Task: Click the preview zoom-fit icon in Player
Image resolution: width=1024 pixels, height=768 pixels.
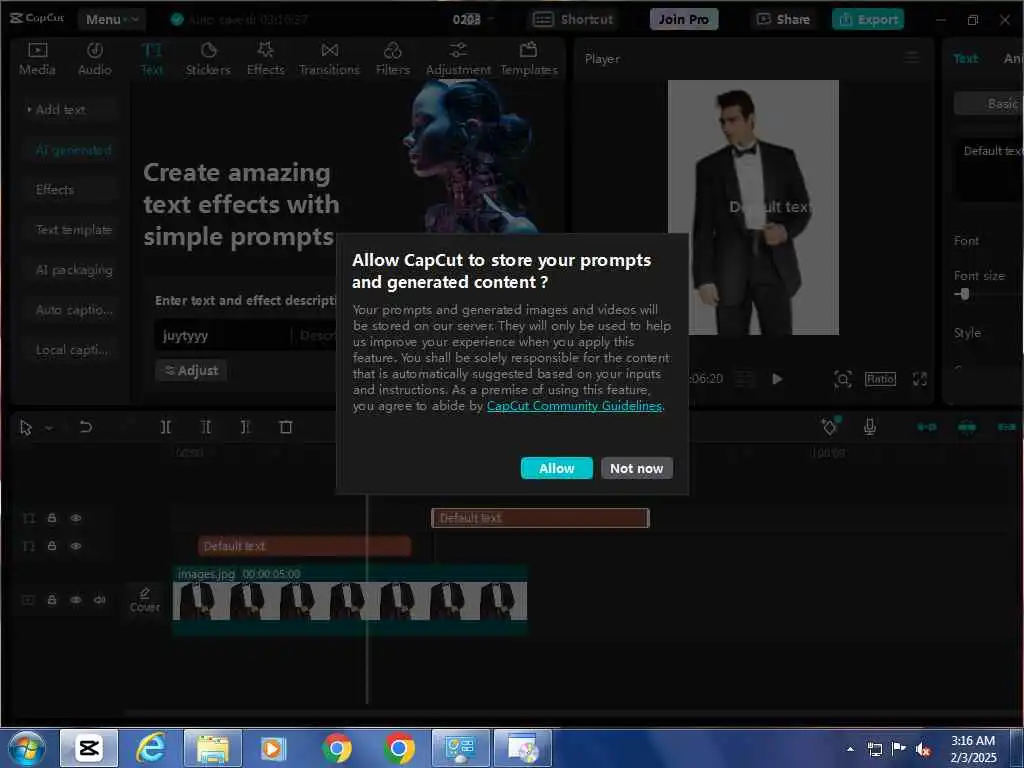Action: [x=842, y=379]
